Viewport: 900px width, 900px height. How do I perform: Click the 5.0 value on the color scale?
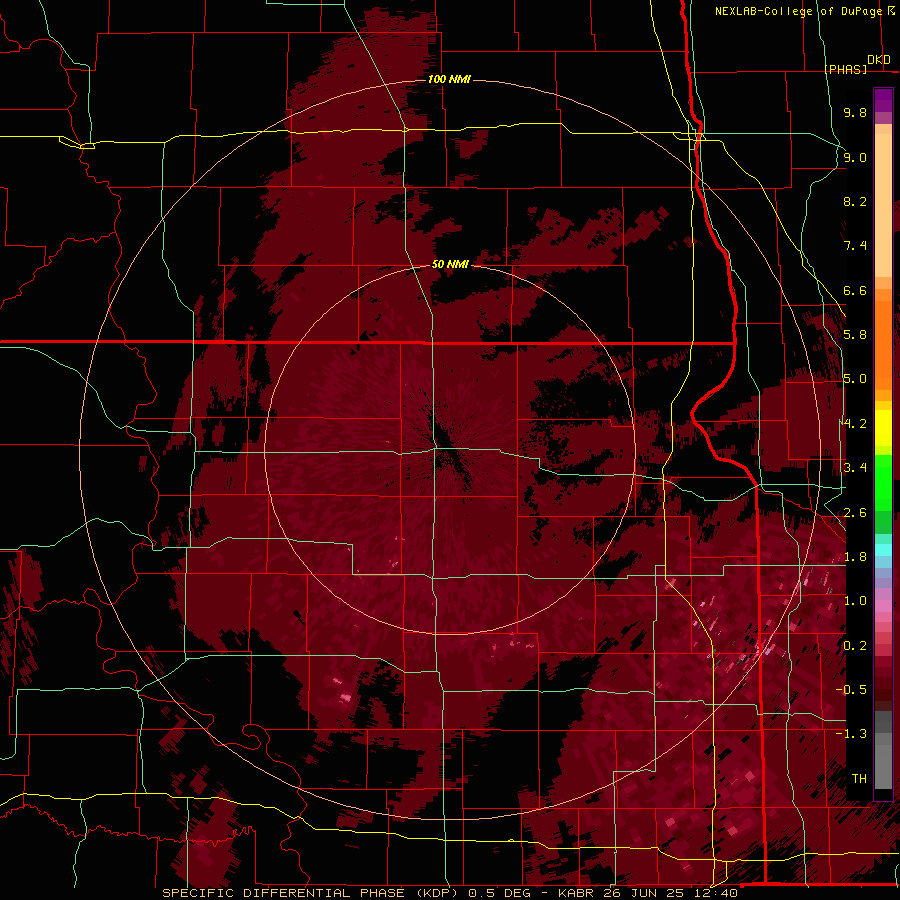tap(855, 379)
